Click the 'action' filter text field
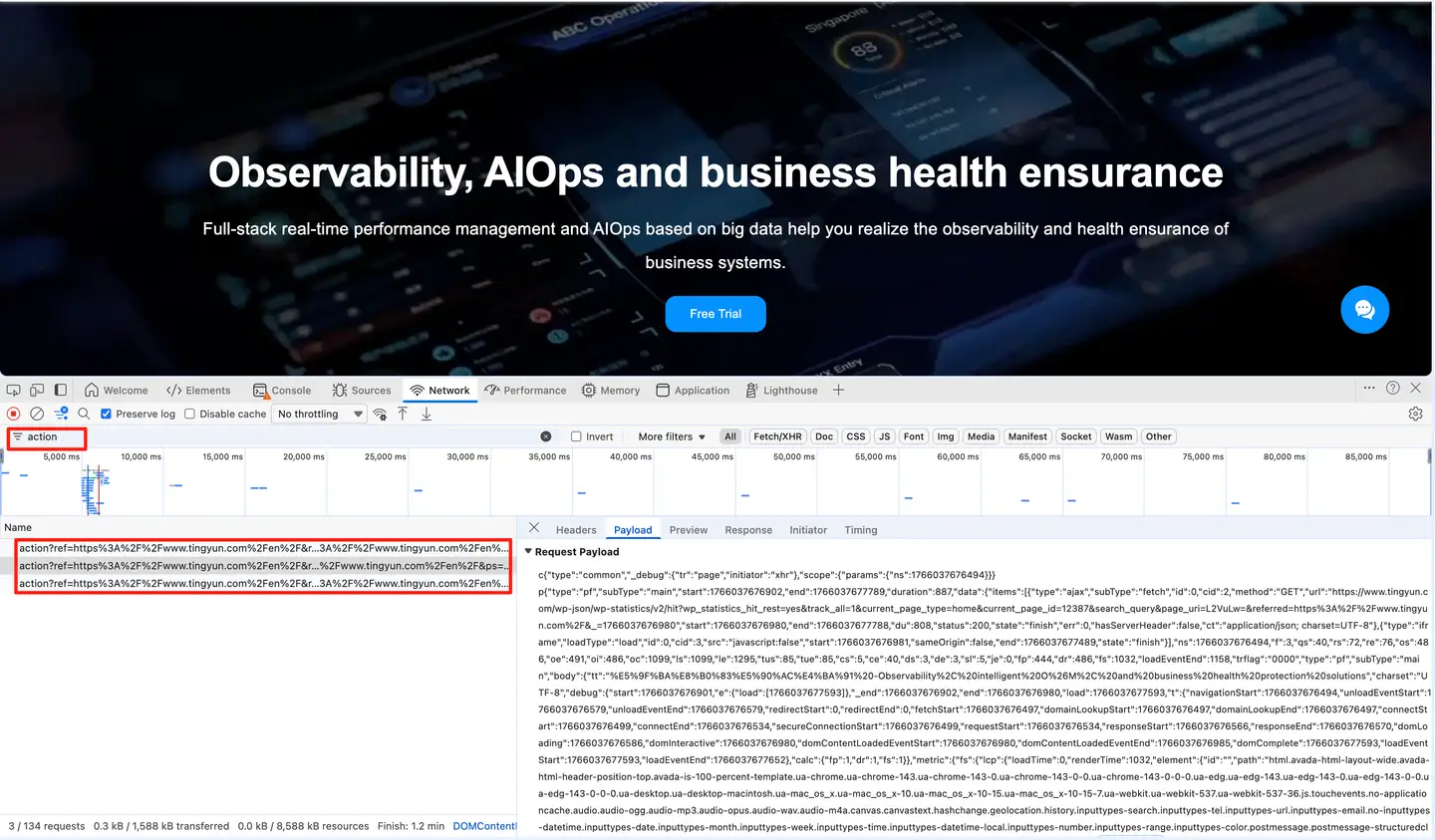 48,437
